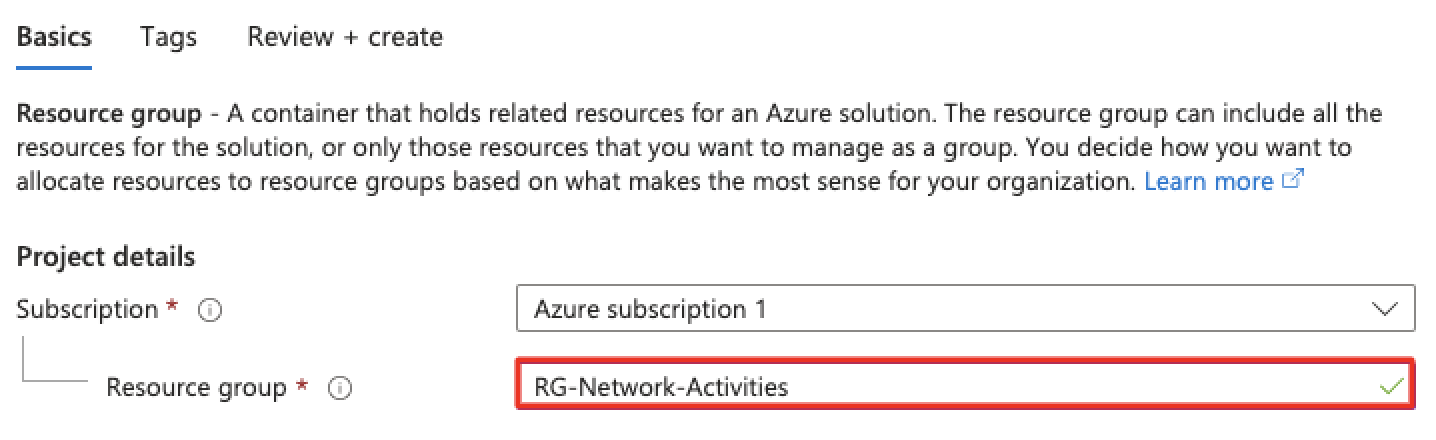Image resolution: width=1436 pixels, height=440 pixels.
Task: Click the description paragraph about allocating resources
Action: [700, 147]
